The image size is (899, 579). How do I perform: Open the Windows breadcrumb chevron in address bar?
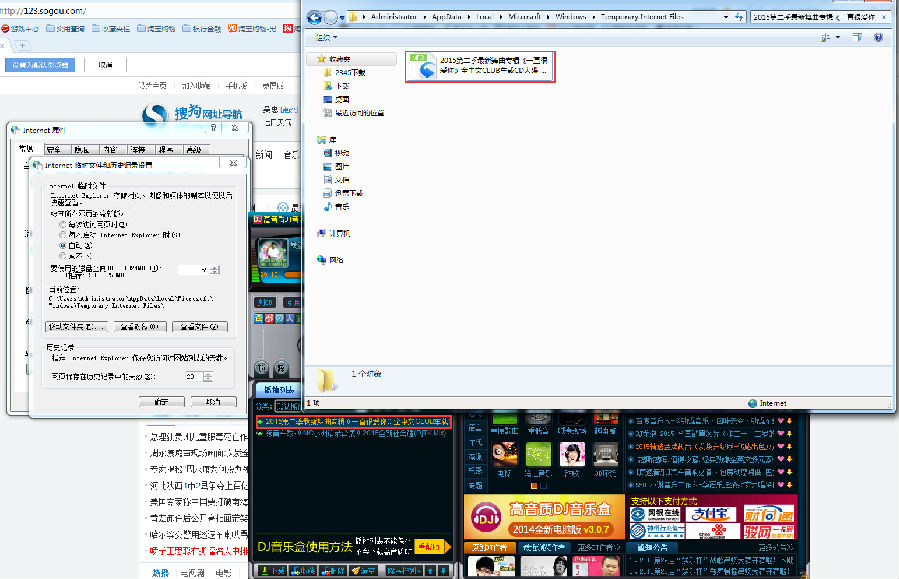pyautogui.click(x=592, y=15)
